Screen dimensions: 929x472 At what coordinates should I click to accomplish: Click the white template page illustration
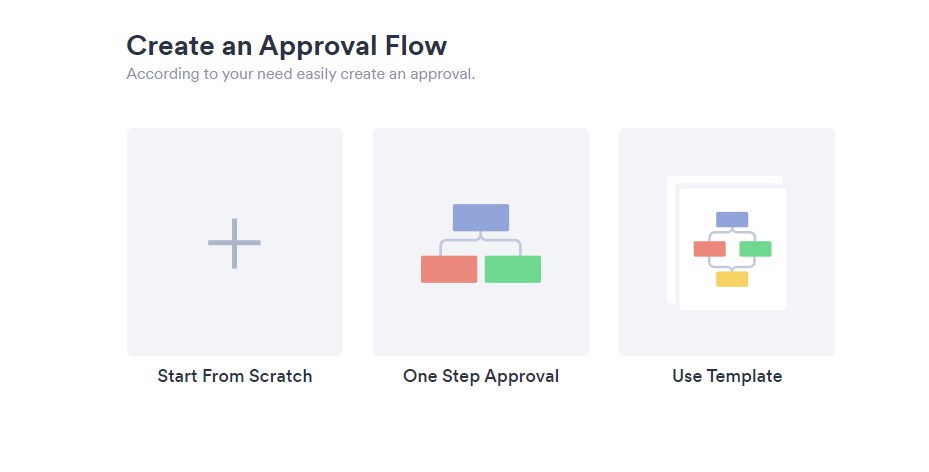pos(733,249)
